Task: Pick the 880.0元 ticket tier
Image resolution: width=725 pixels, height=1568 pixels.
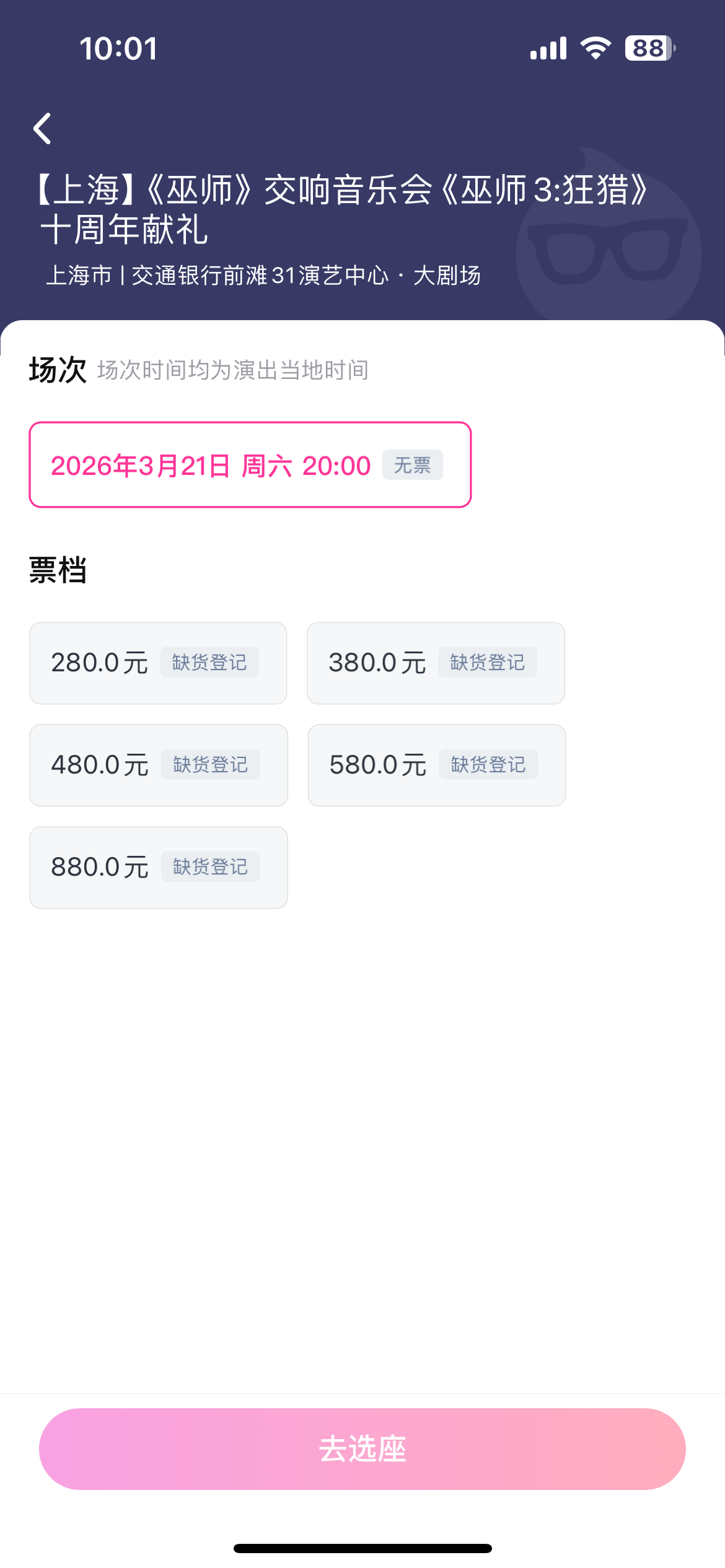Action: [99, 868]
